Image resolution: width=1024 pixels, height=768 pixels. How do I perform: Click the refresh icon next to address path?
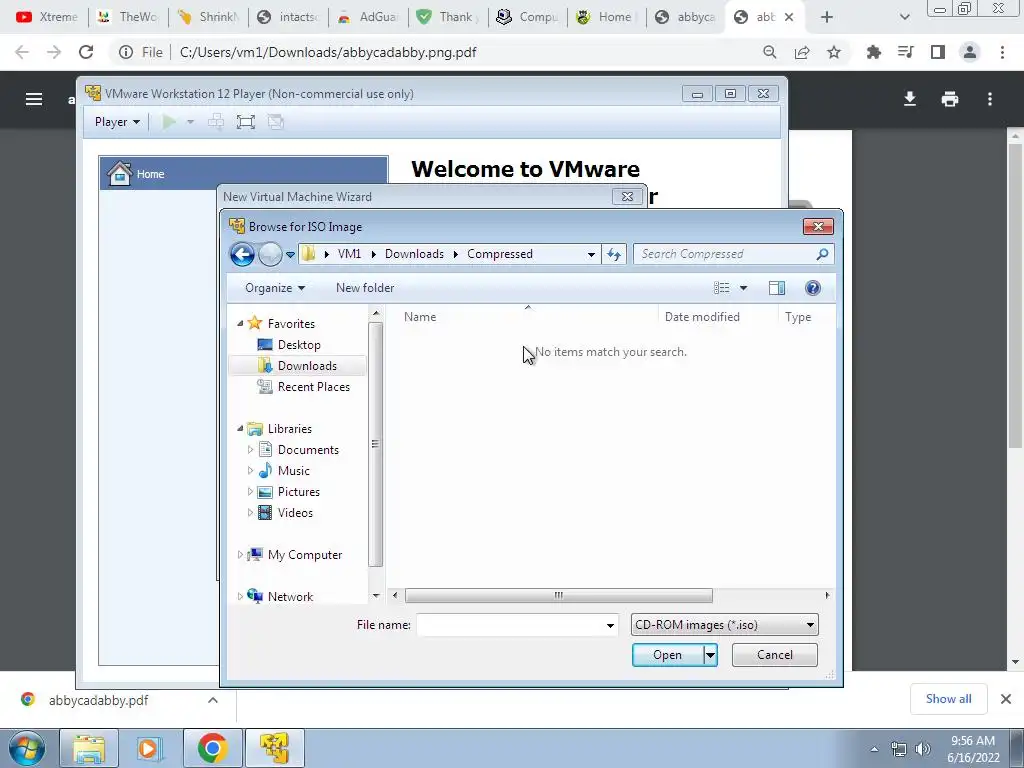click(x=614, y=254)
